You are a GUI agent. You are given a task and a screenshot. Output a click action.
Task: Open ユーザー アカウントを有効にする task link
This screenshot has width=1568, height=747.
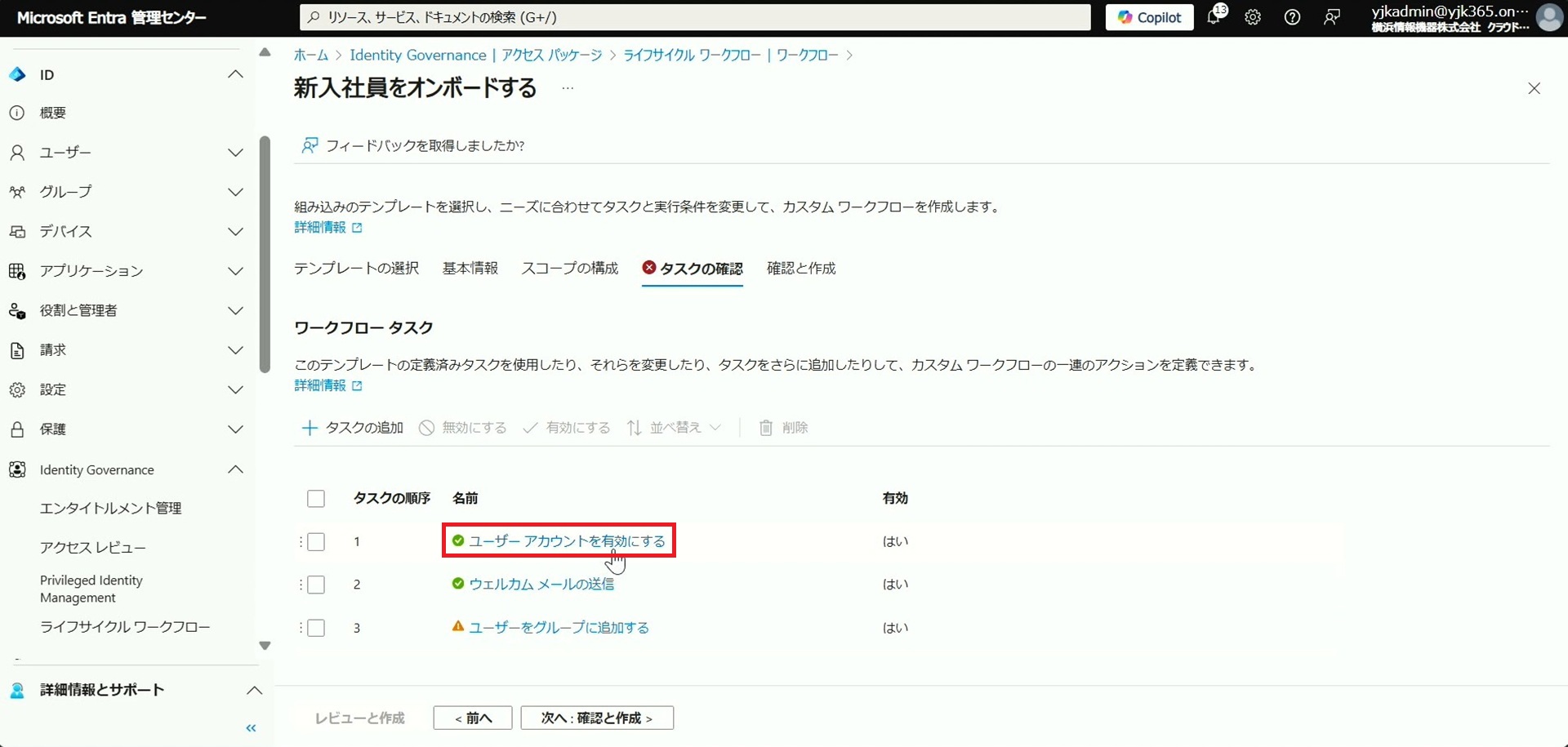pyautogui.click(x=567, y=540)
